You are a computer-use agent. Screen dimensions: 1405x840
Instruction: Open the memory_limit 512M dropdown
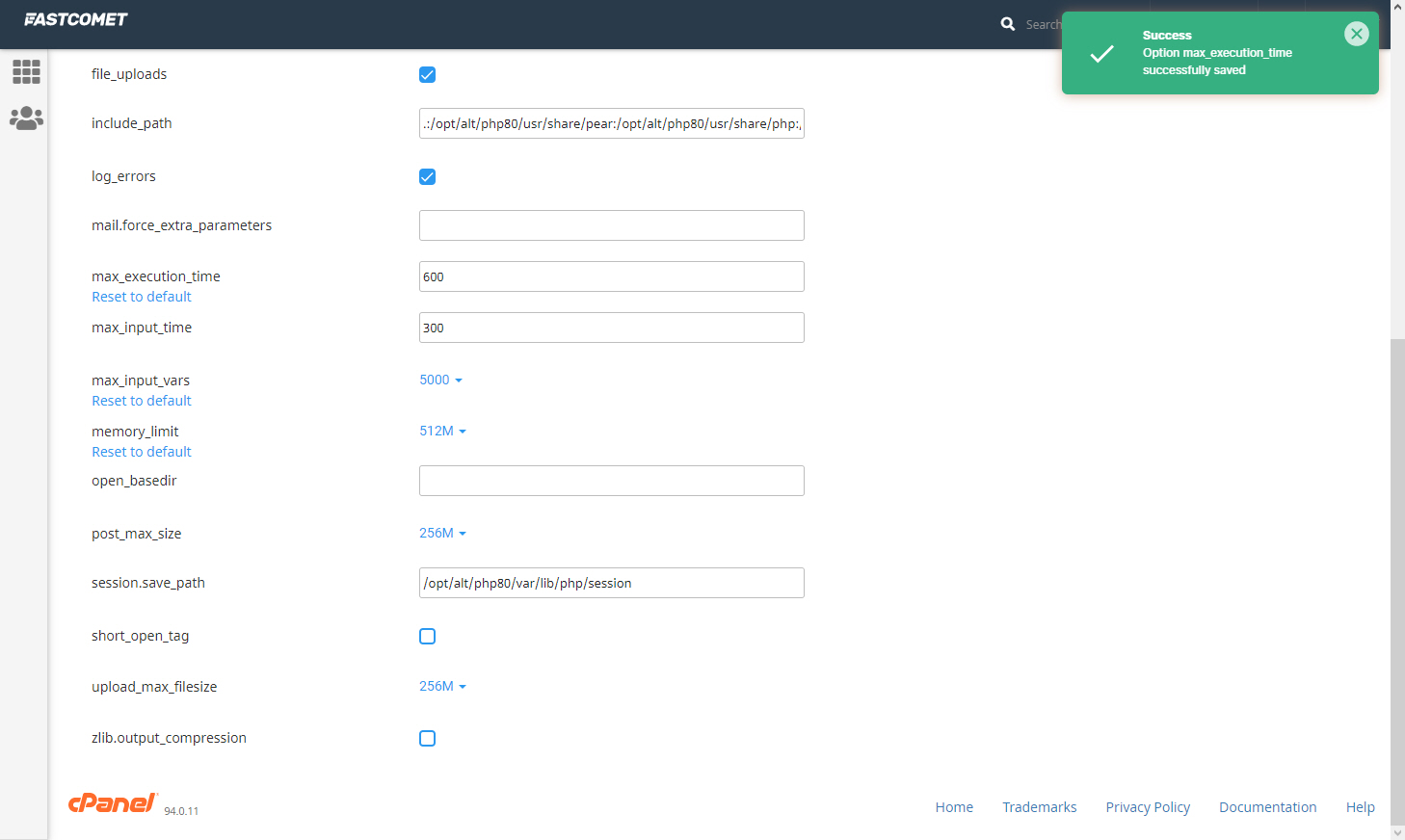[442, 431]
